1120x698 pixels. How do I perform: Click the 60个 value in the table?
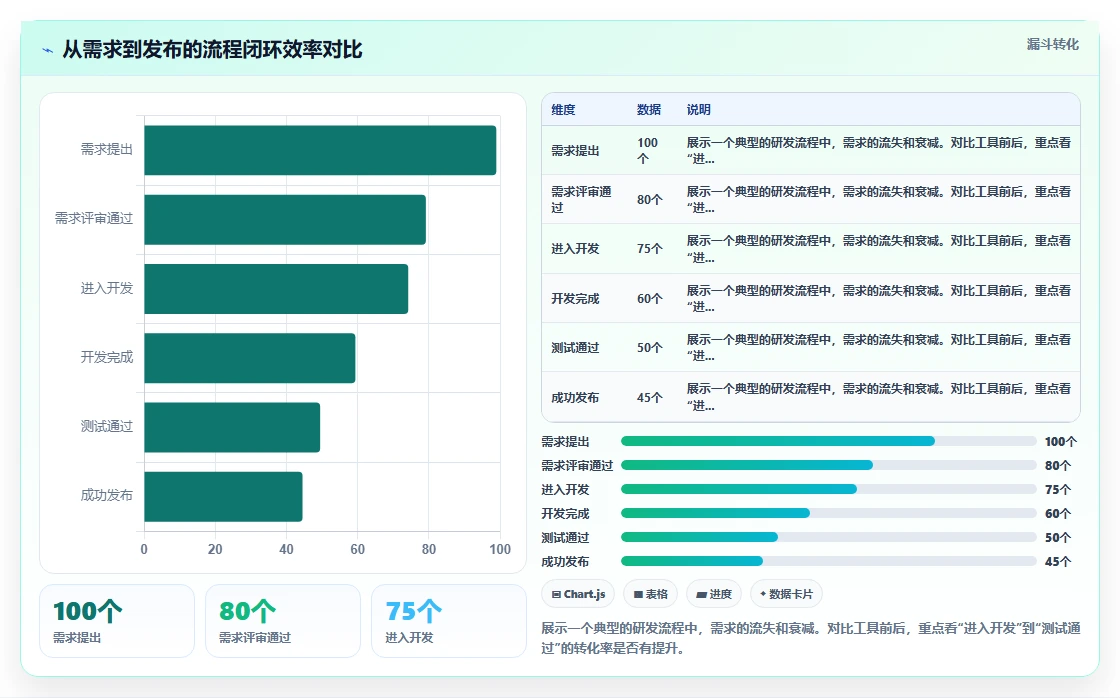click(650, 299)
